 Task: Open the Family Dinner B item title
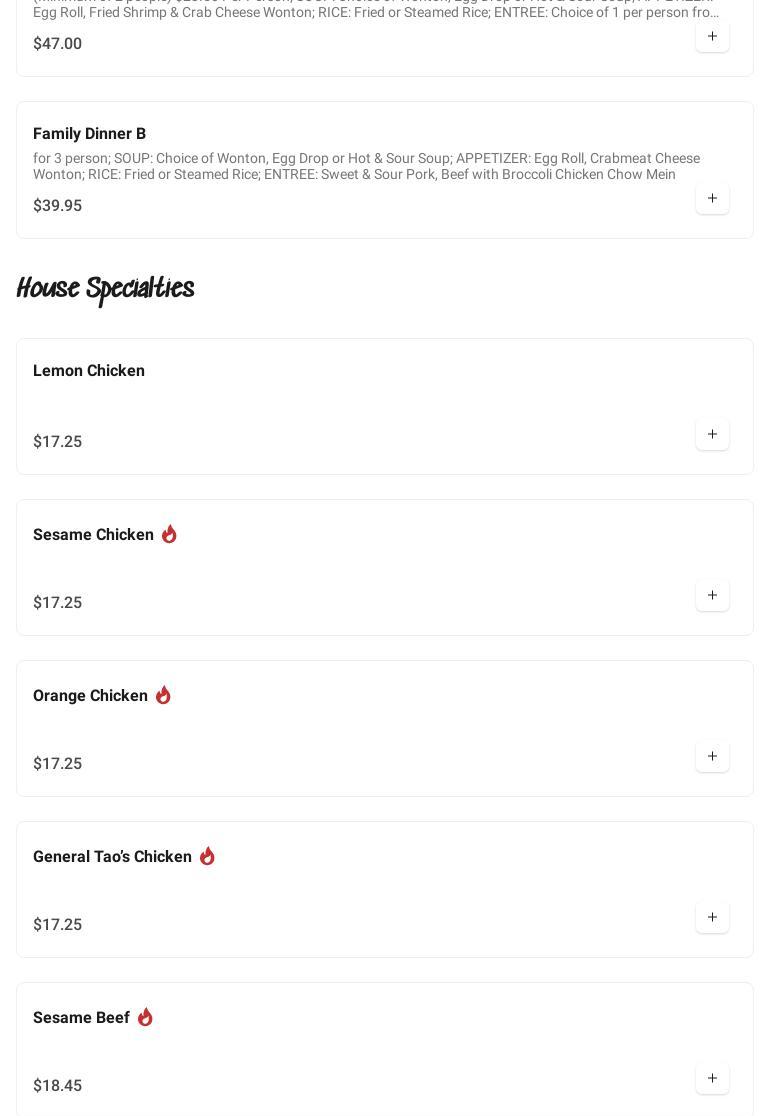[x=89, y=134]
